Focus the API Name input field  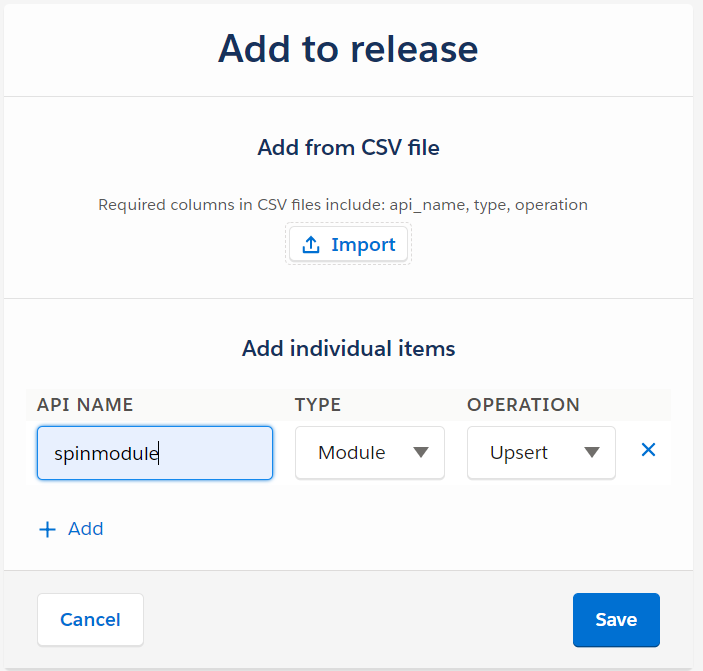pos(155,453)
